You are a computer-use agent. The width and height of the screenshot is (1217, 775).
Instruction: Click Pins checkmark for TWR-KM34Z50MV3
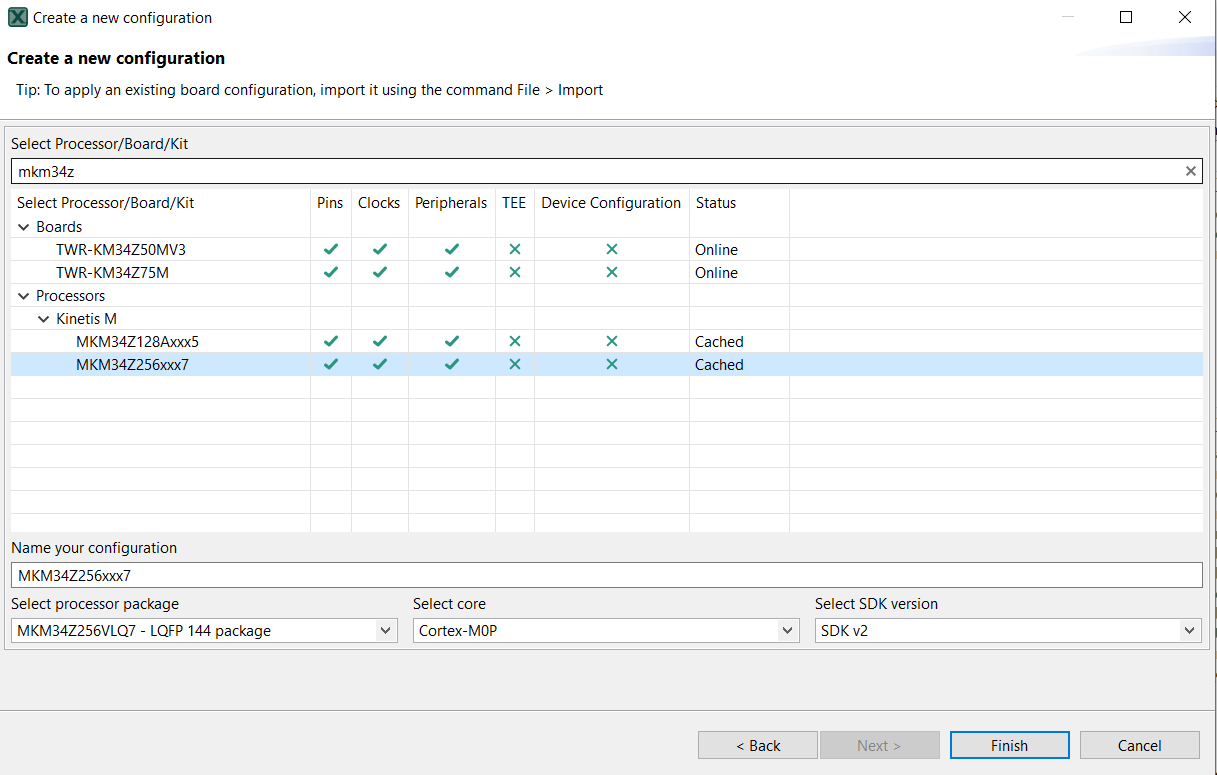click(x=331, y=249)
